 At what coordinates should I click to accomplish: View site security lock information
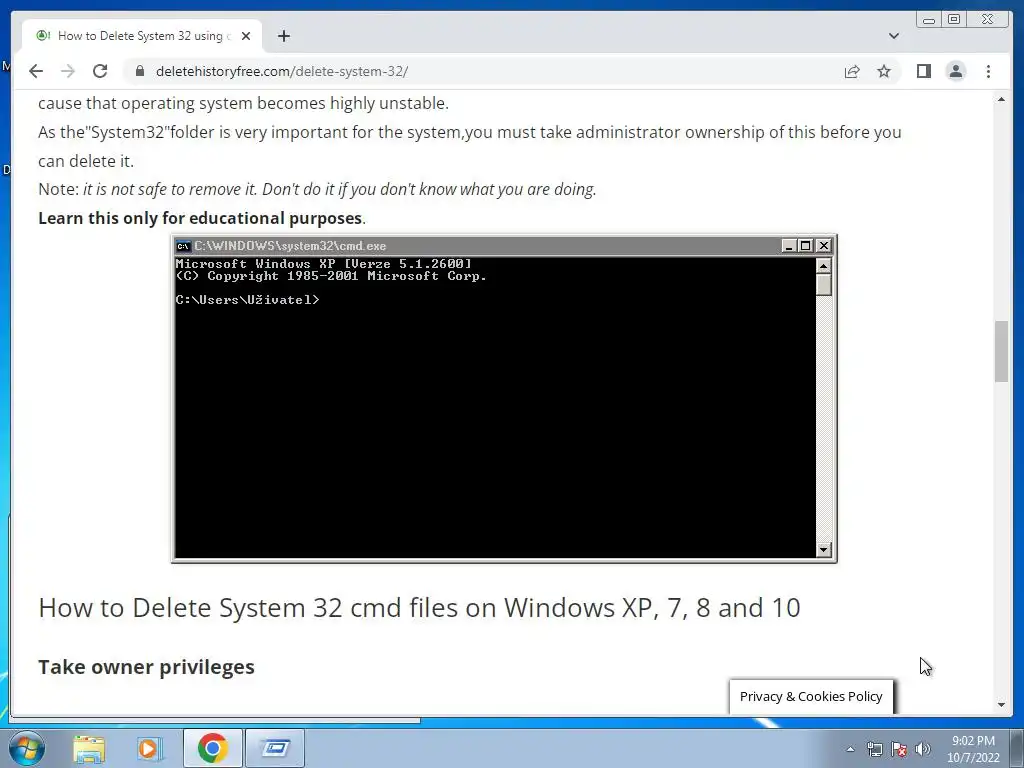click(140, 71)
